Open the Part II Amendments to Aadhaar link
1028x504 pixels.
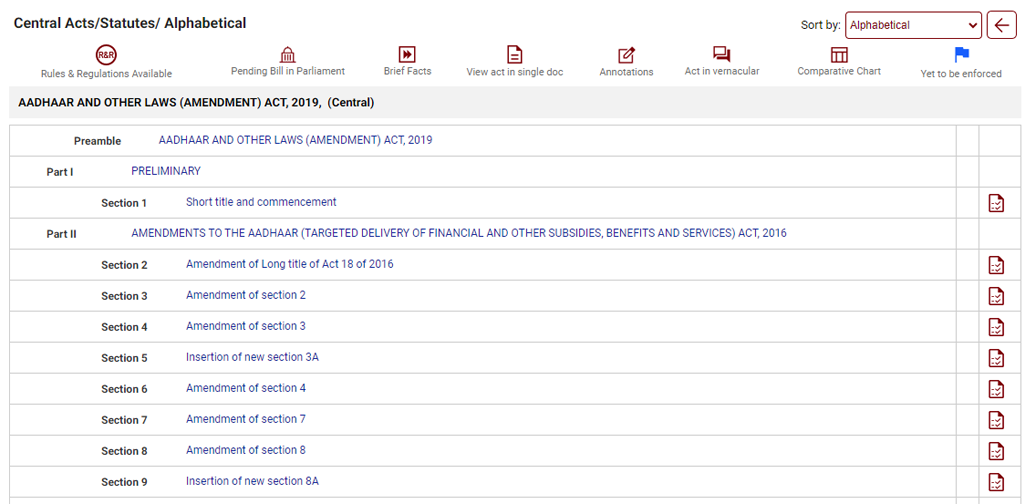click(x=458, y=233)
